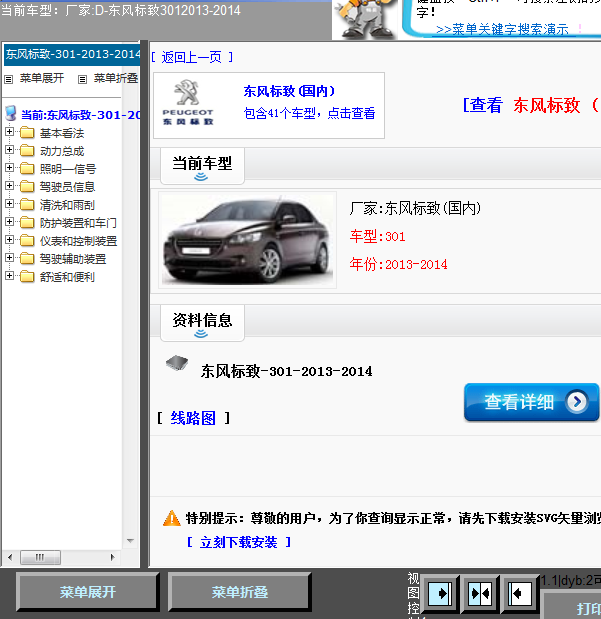601x619 pixels.
Task: Expand the 动力总成 folder node
Action: coord(9,150)
